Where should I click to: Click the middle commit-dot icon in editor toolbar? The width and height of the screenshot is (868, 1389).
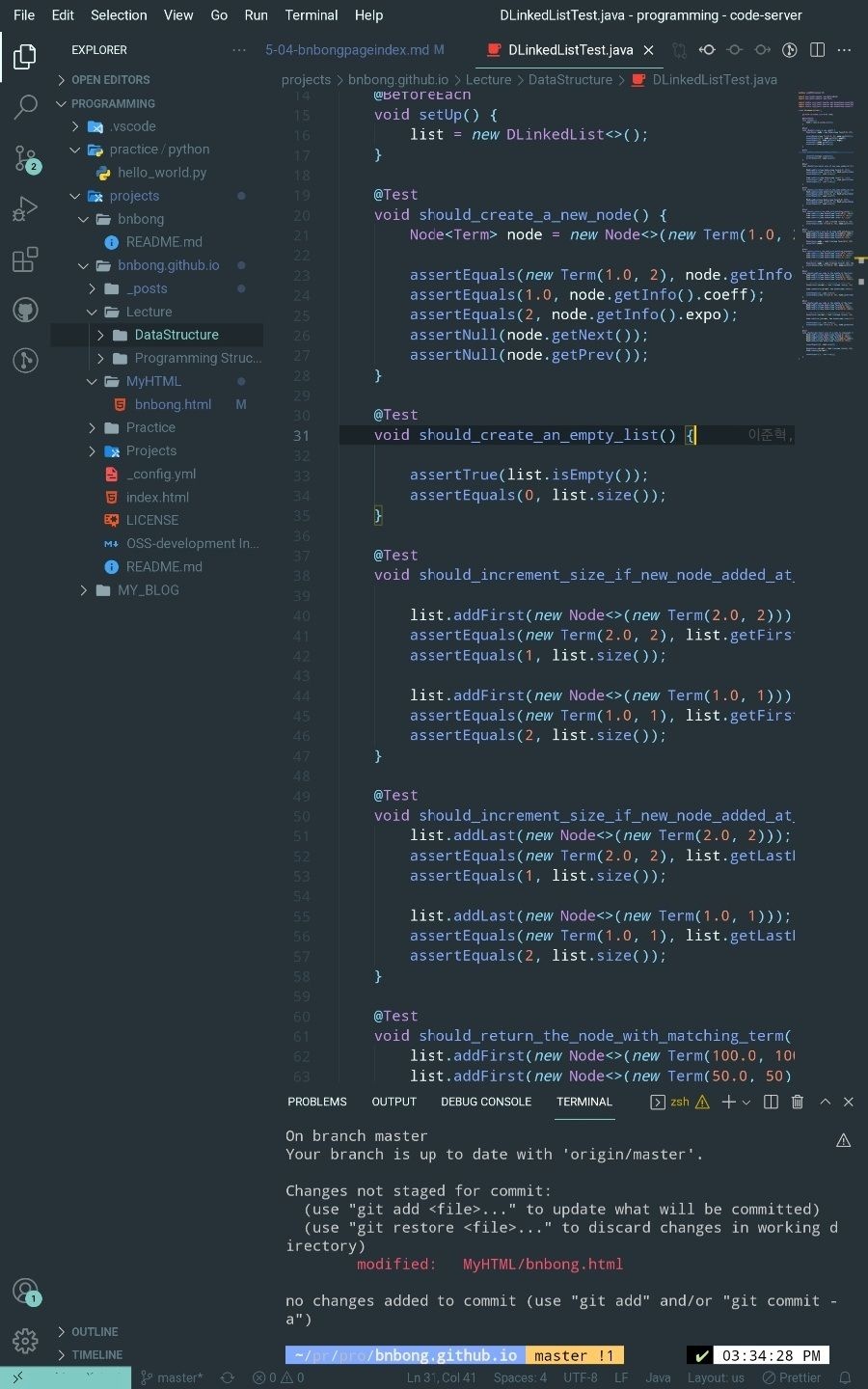735,50
